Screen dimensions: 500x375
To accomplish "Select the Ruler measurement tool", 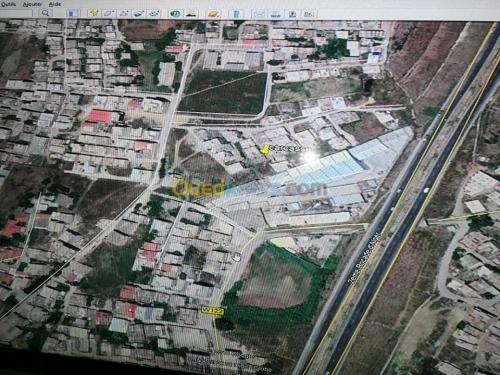I will (x=236, y=14).
